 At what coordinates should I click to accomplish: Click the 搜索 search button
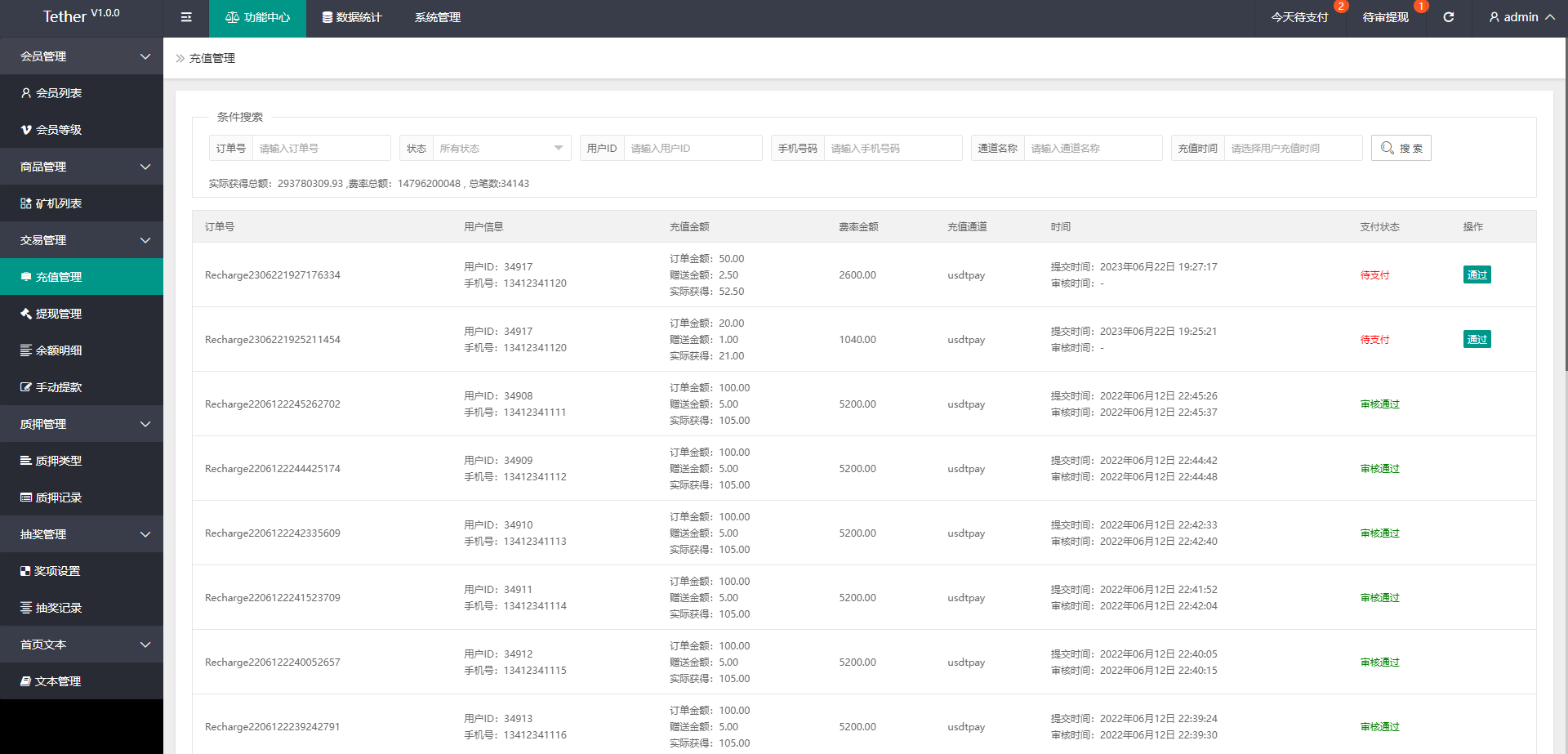click(1401, 148)
